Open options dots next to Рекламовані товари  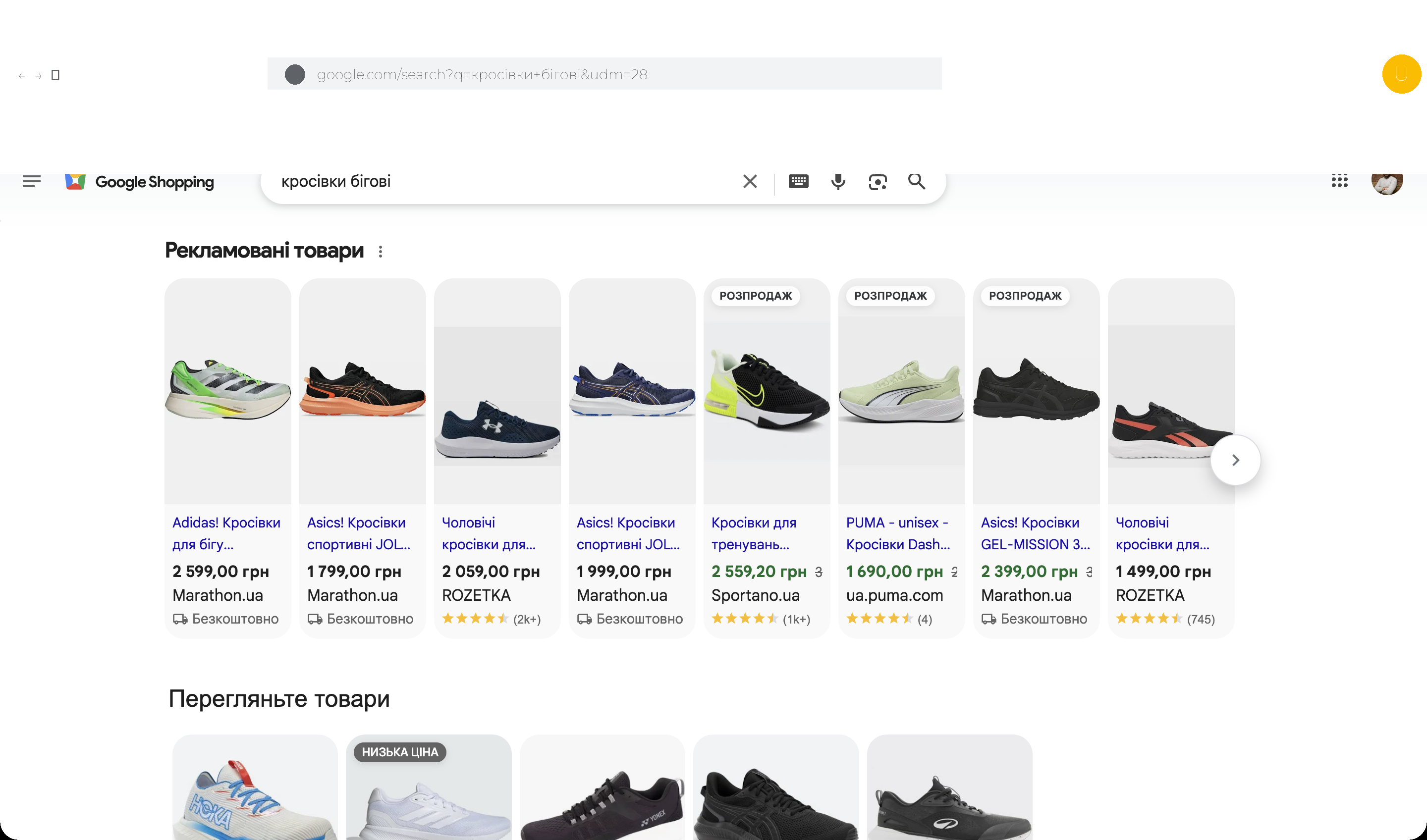pos(381,251)
